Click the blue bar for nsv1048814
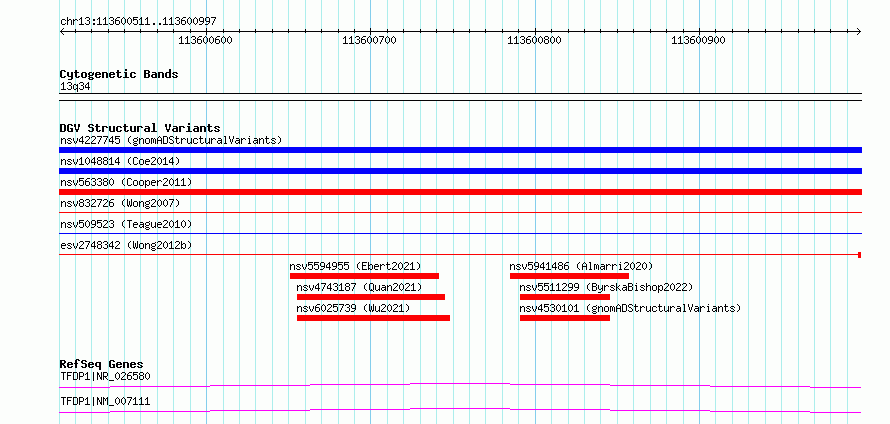This screenshot has width=890, height=424. [x=460, y=171]
